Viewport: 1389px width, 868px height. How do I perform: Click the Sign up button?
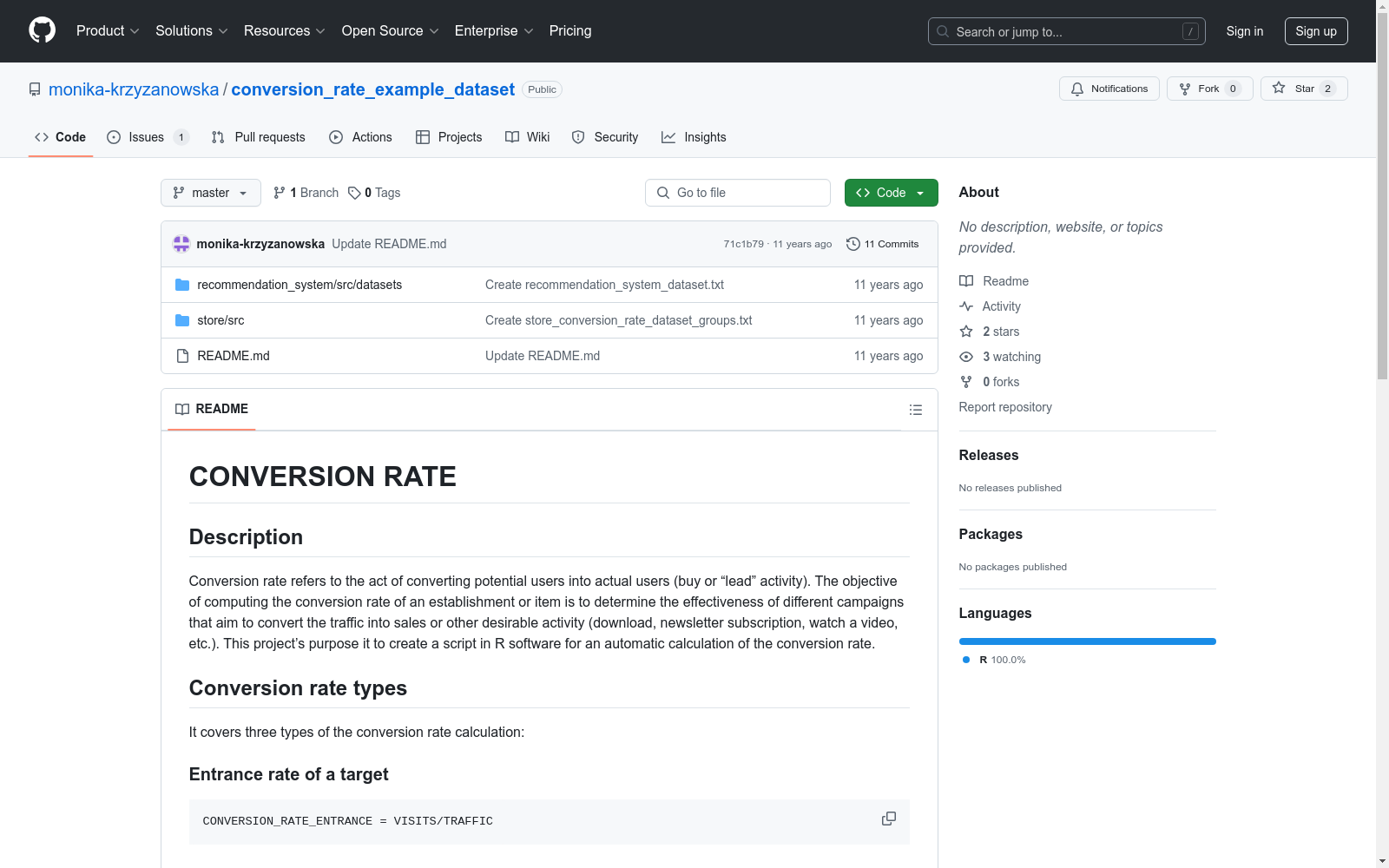coord(1316,31)
